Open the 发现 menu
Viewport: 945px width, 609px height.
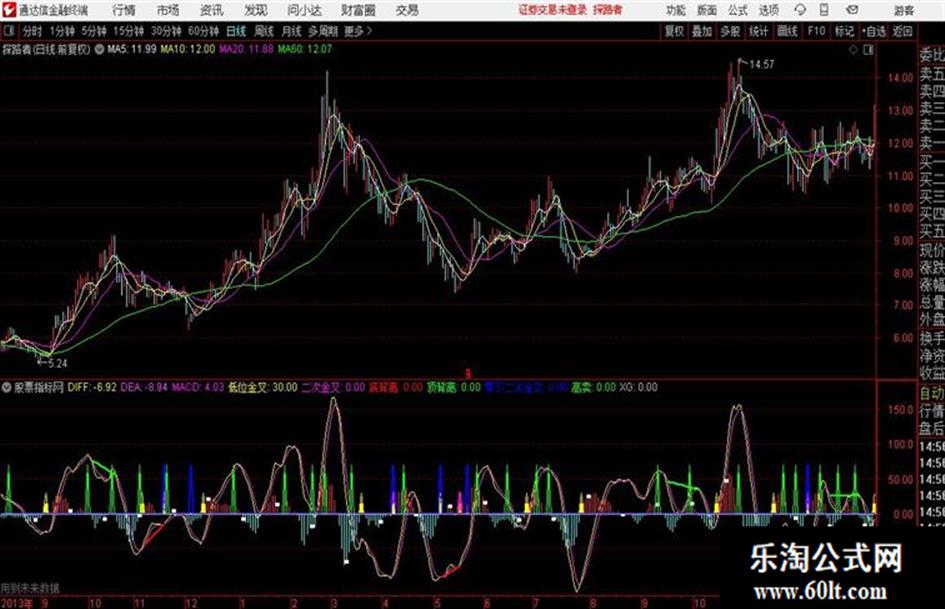point(256,10)
